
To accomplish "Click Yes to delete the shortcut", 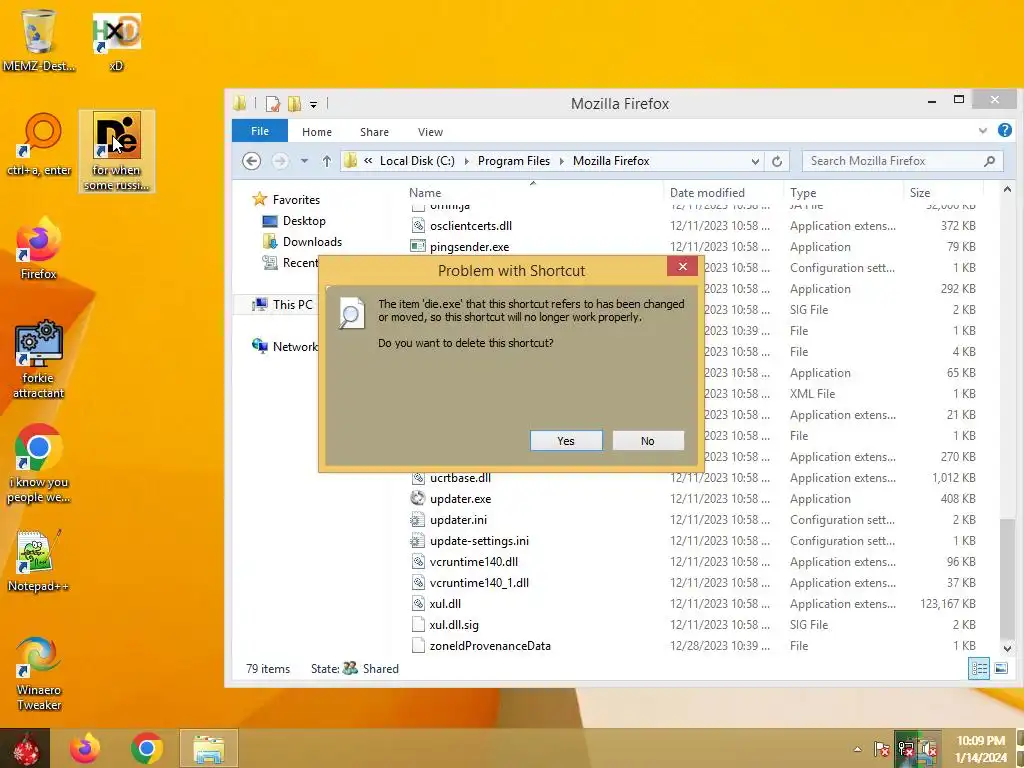I will pos(566,441).
